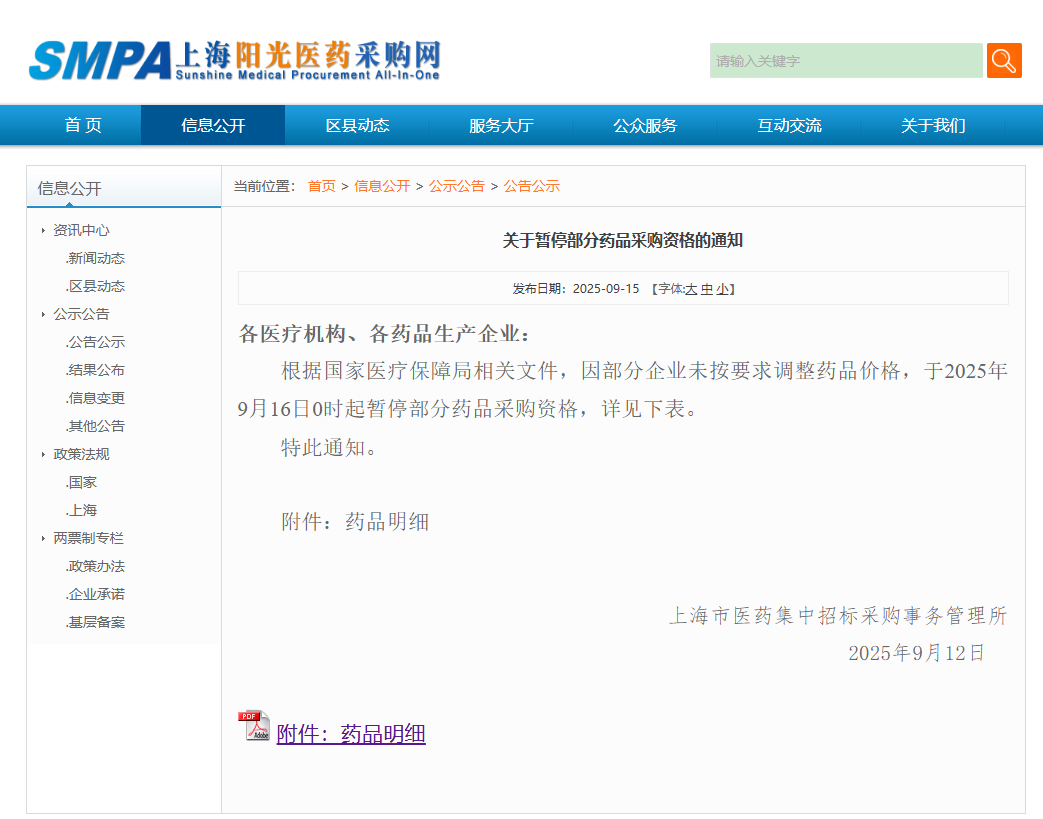1043x819 pixels.
Task: Select 公众服务 in the top menu
Action: pos(645,125)
